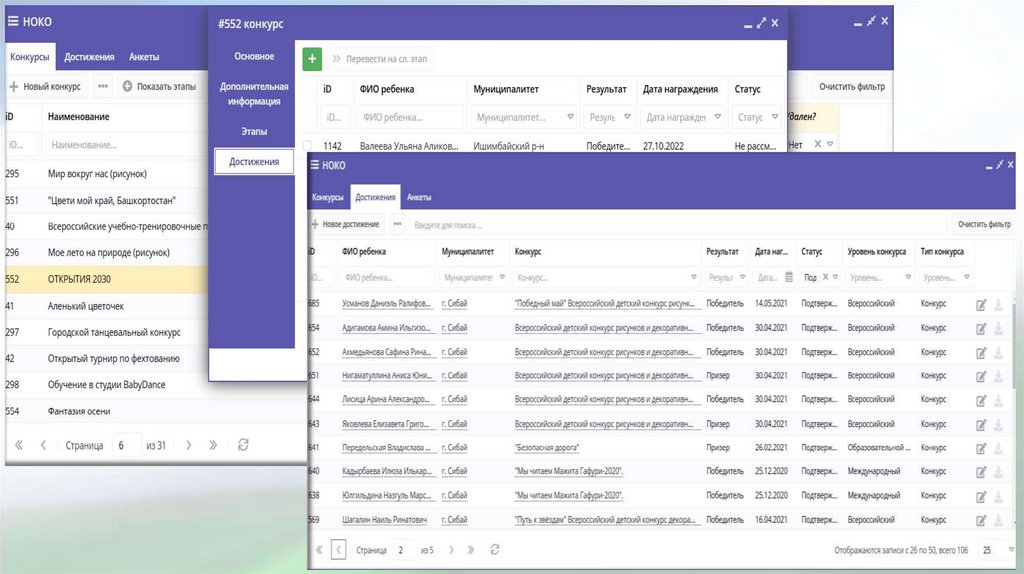Screen dimensions: 1024x574
Task: Open Муниципалитет filter dropdown in #552 конкурс
Action: point(570,117)
